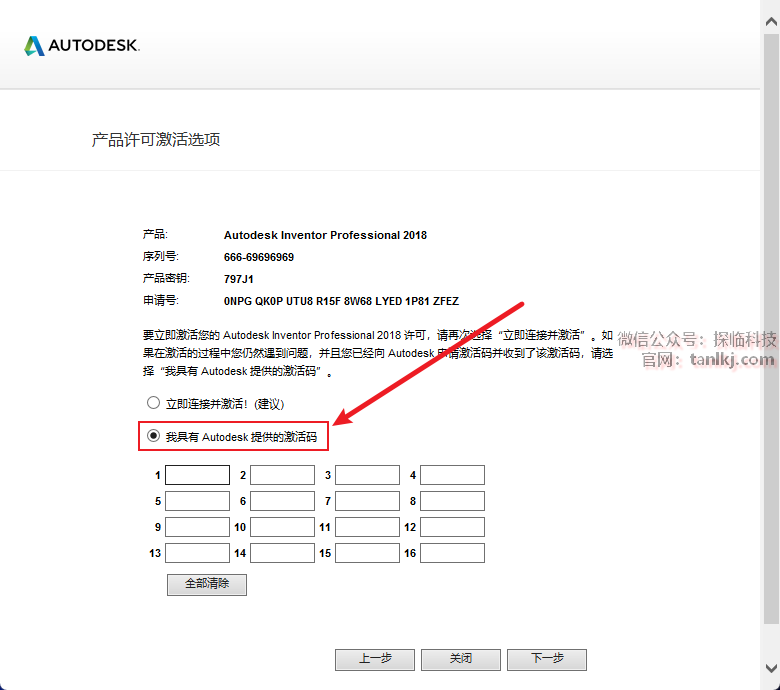Click activation code field 14

[x=283, y=553]
